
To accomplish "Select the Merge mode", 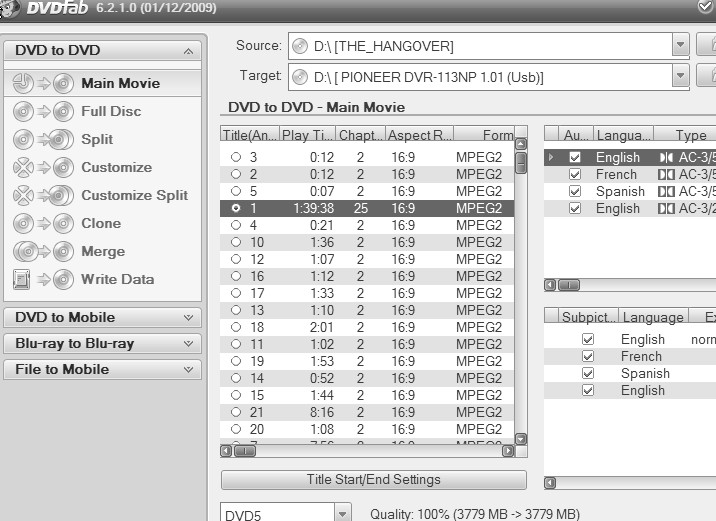I will 102,252.
